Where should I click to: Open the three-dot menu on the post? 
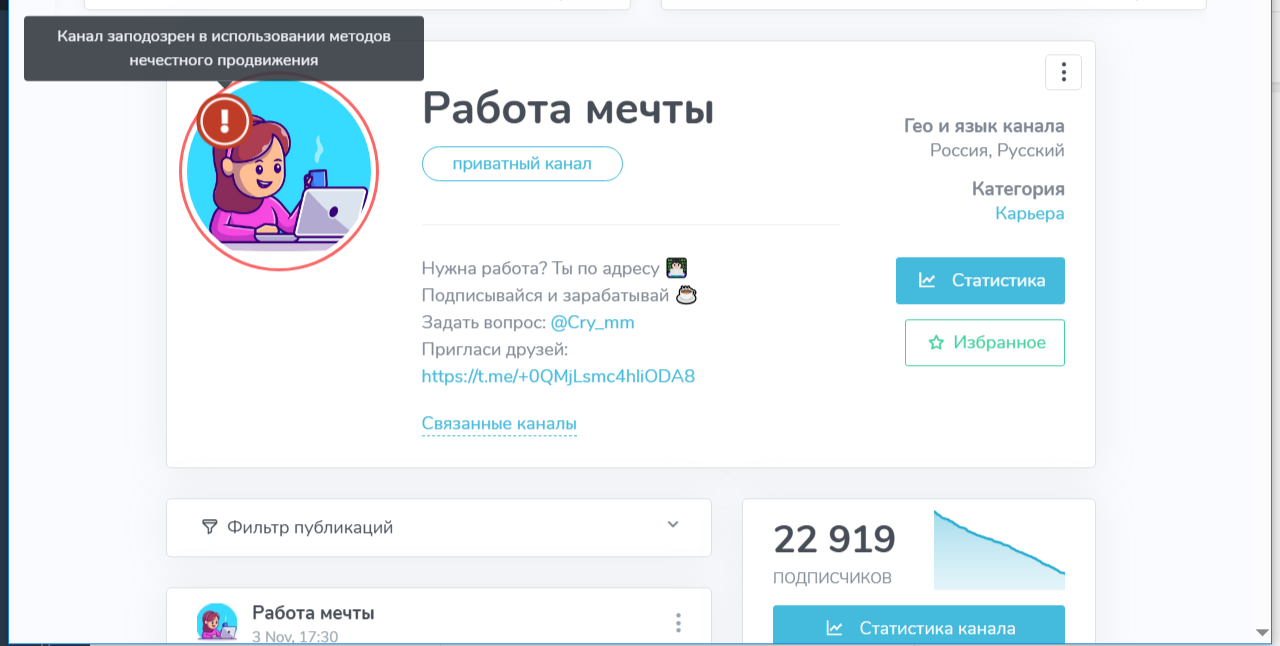[678, 622]
